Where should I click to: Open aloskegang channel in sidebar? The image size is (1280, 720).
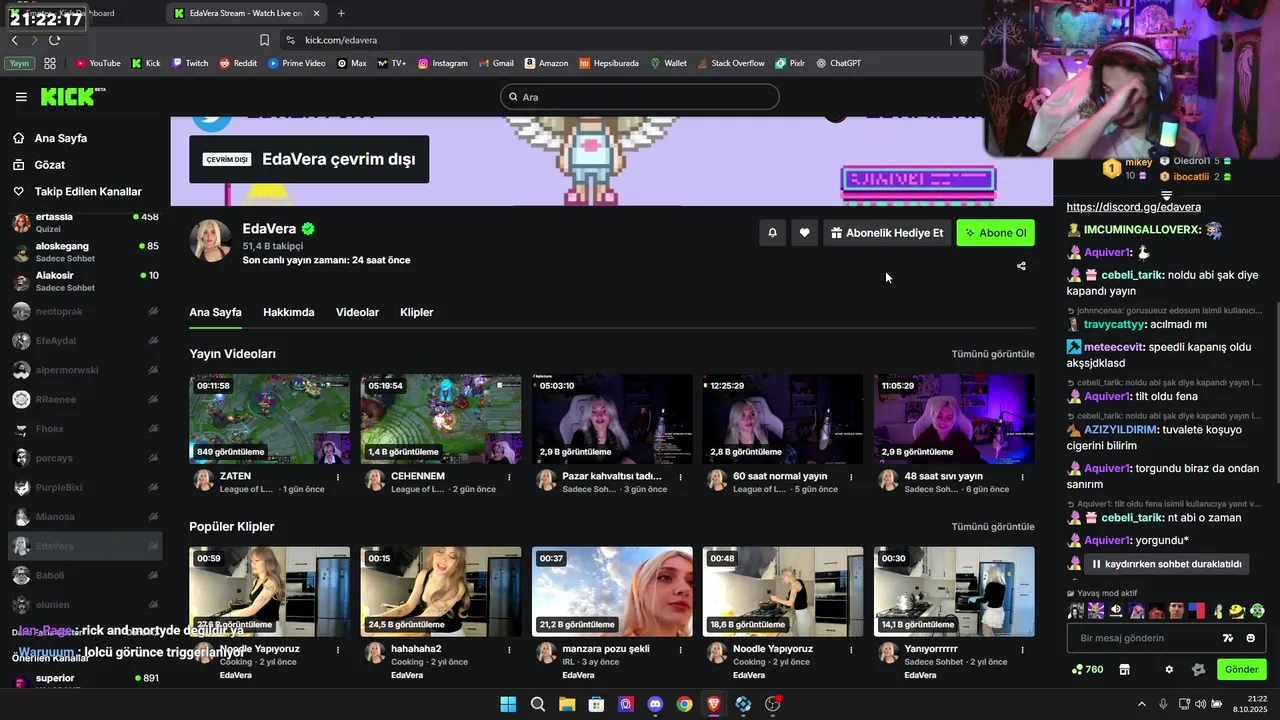(85, 252)
